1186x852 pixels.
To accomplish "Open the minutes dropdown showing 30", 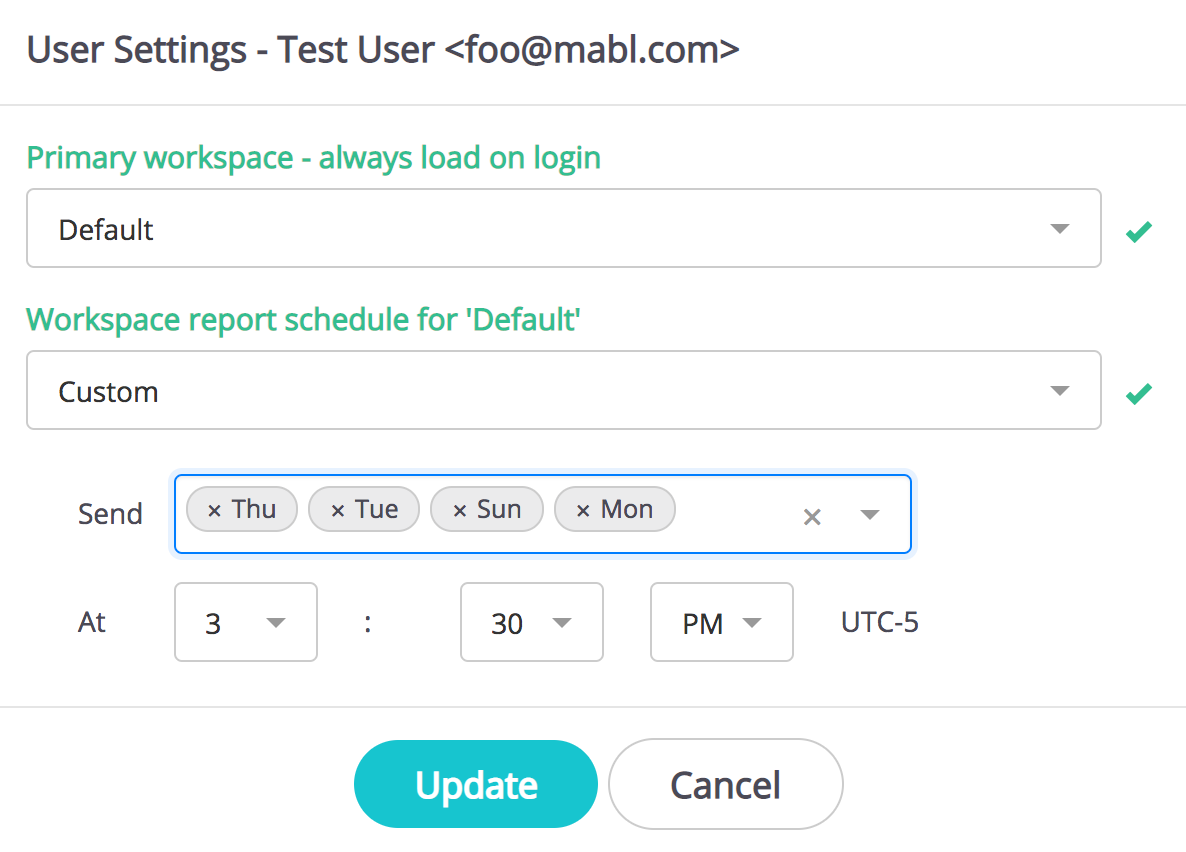I will click(x=531, y=623).
